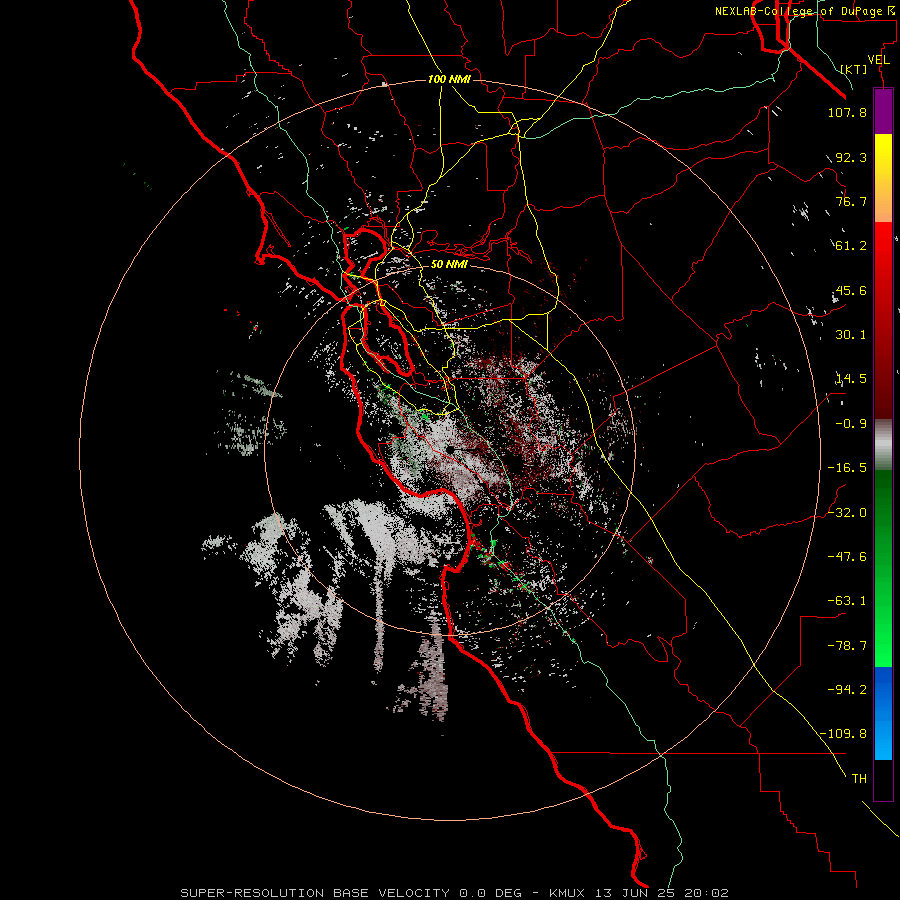Click the 92.3 value on the velocity scale
900x900 pixels.
click(851, 157)
